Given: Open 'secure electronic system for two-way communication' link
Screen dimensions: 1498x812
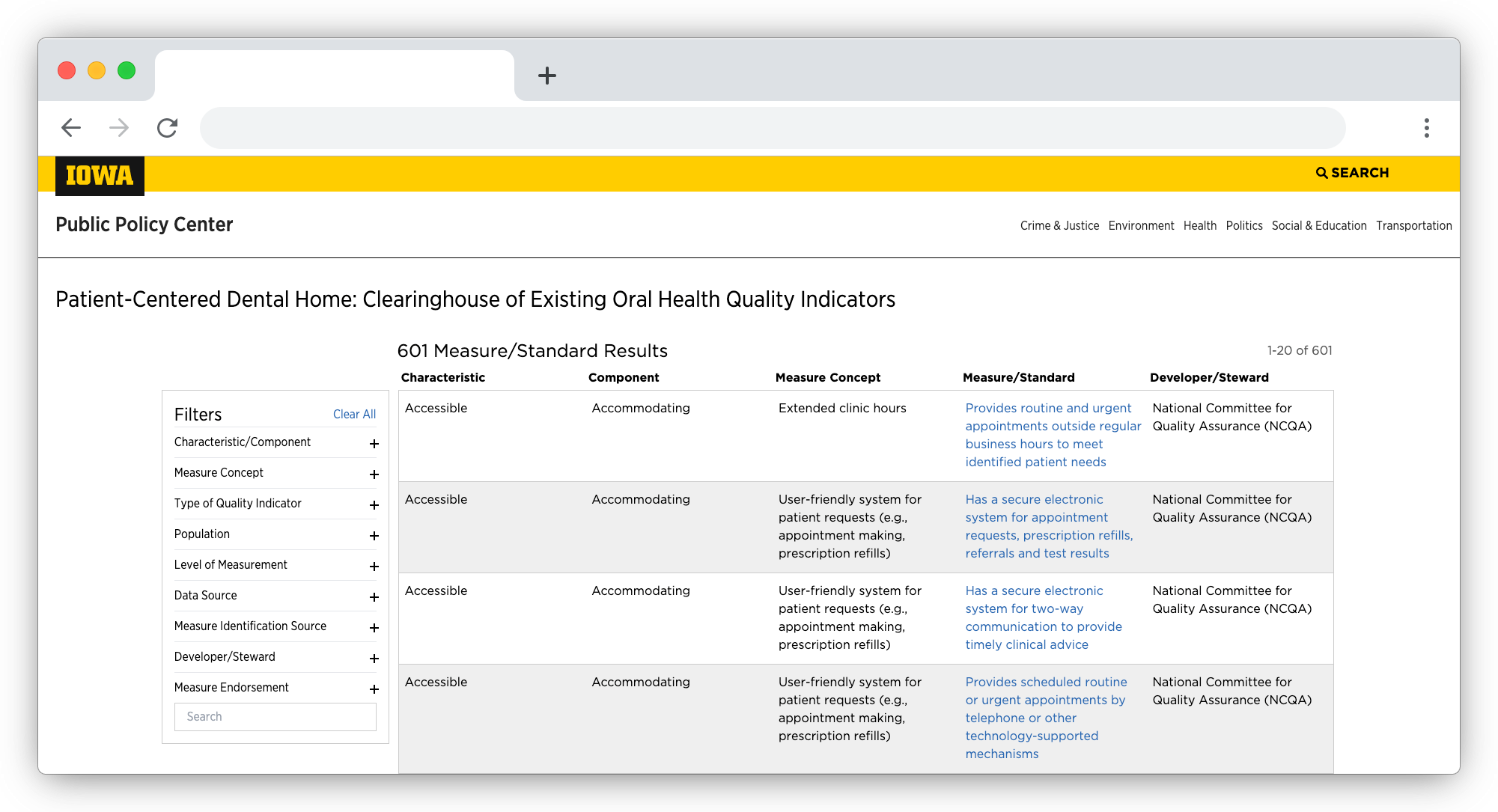Looking at the screenshot, I should (1044, 618).
